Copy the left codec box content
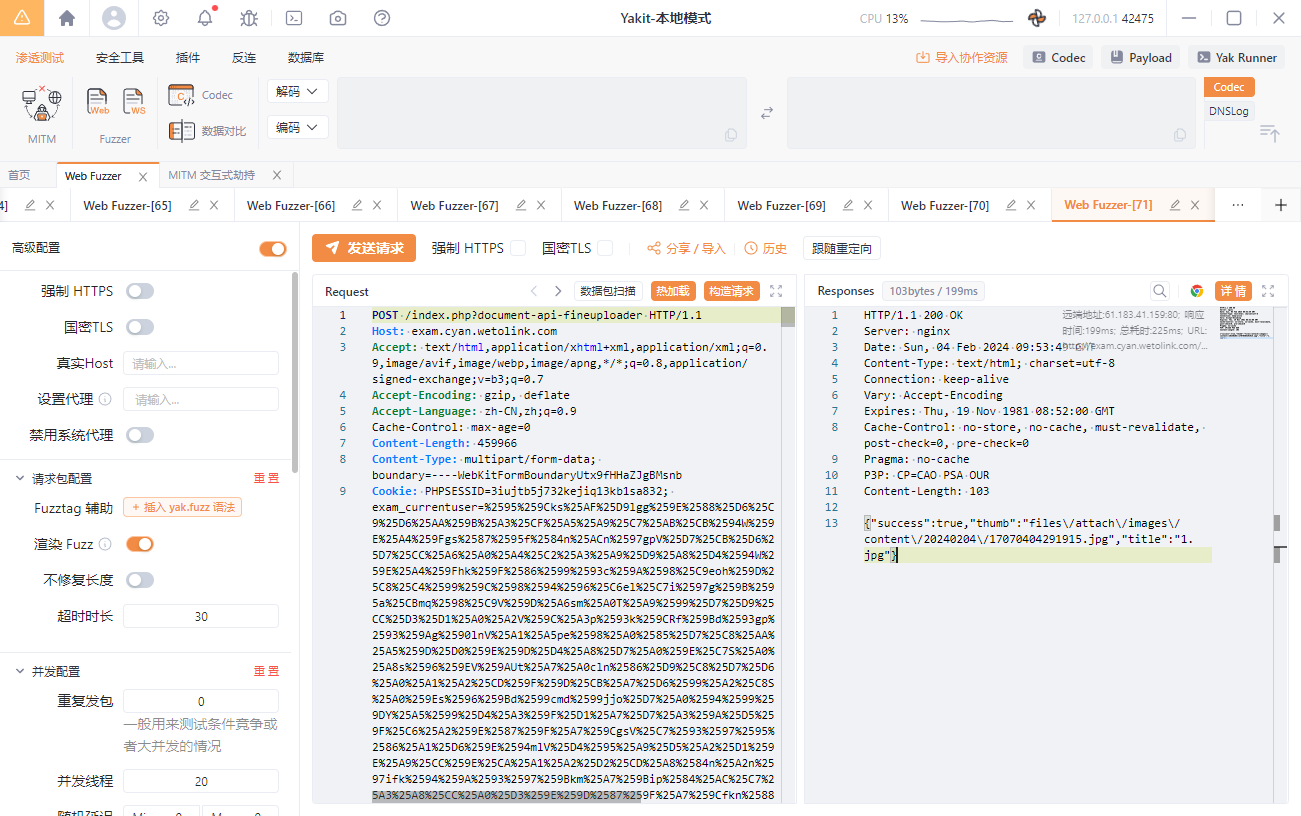This screenshot has height=816, width=1301. tap(731, 134)
